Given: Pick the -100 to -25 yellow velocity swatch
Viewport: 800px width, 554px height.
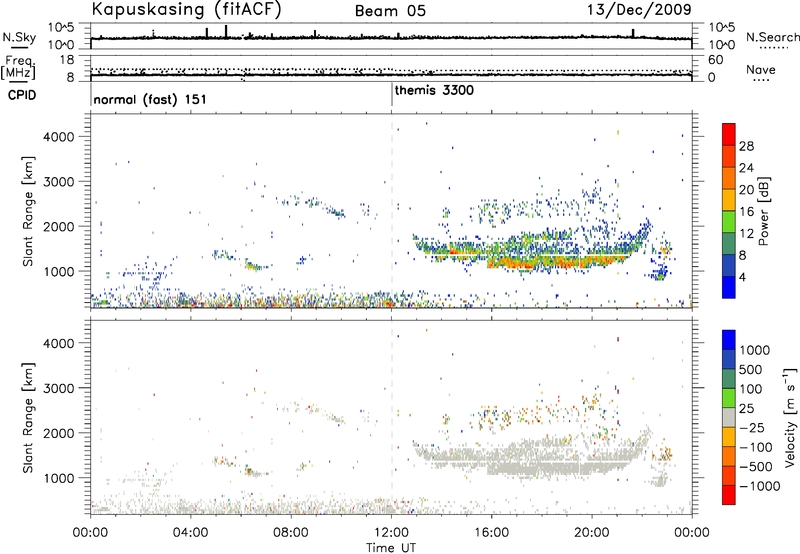Looking at the screenshot, I should pyautogui.click(x=729, y=437).
